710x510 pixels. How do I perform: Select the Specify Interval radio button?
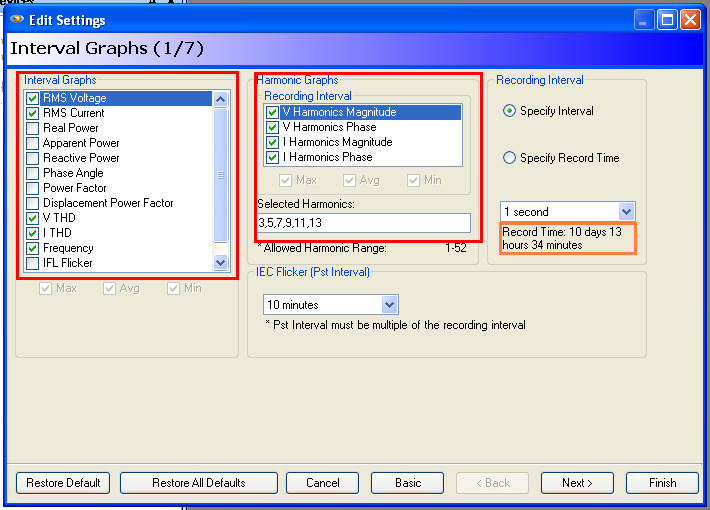coord(509,111)
